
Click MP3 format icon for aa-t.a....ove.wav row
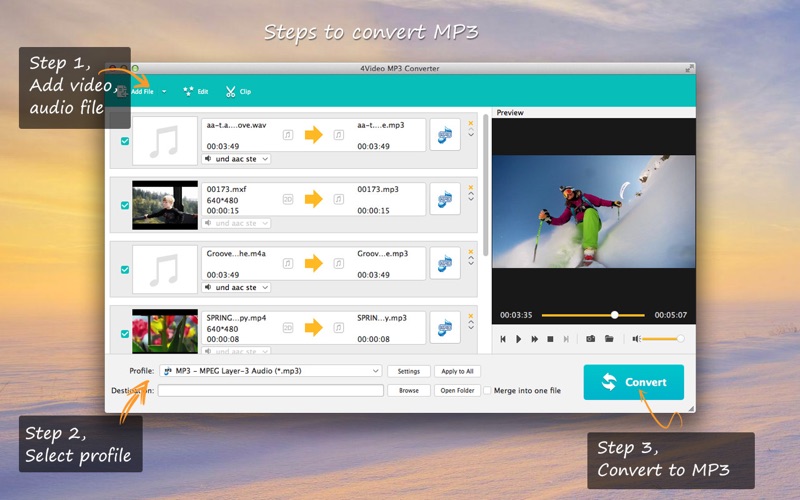[x=445, y=135]
